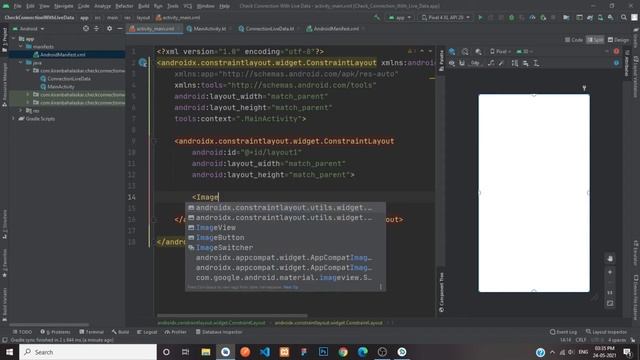Click the red error indicator in design toolbar
The height and width of the screenshot is (360, 640).
point(616,51)
